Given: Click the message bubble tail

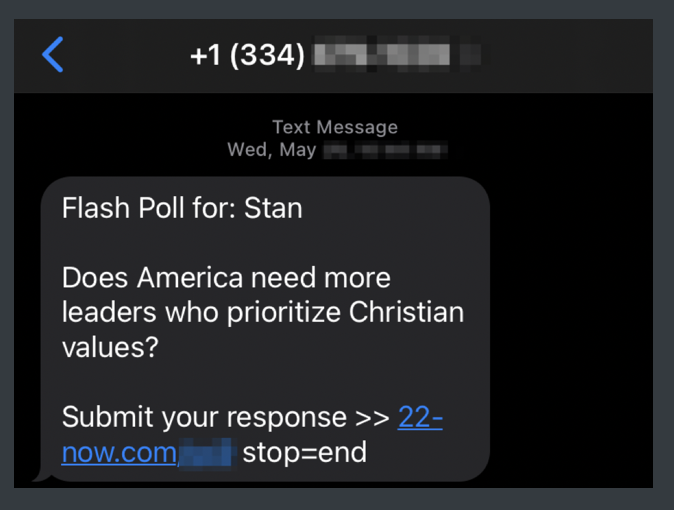Looking at the screenshot, I should (x=42, y=474).
